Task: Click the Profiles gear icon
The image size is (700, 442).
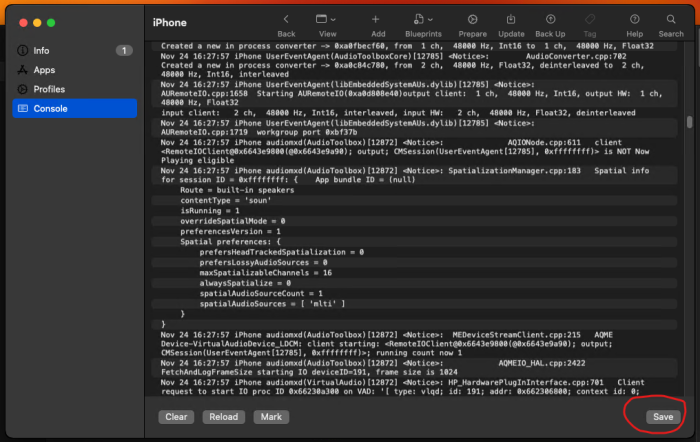Action: pos(22,89)
